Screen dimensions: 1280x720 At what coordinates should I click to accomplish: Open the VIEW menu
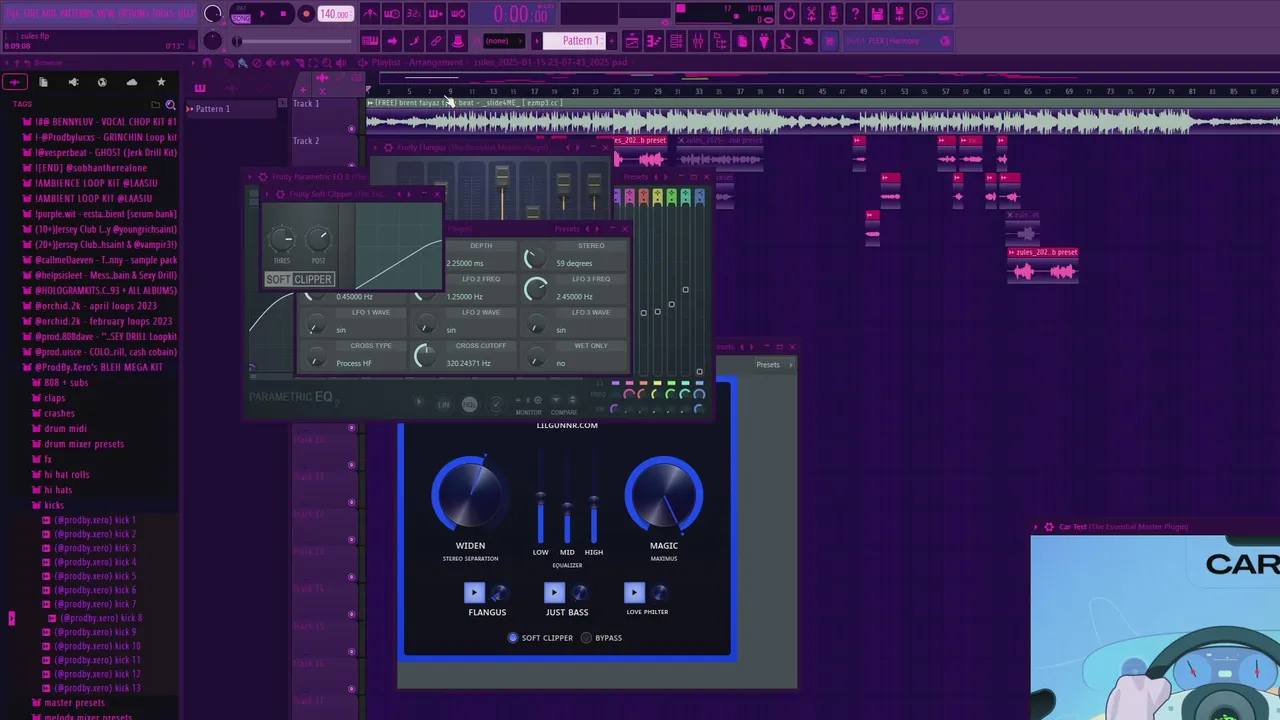click(x=106, y=14)
